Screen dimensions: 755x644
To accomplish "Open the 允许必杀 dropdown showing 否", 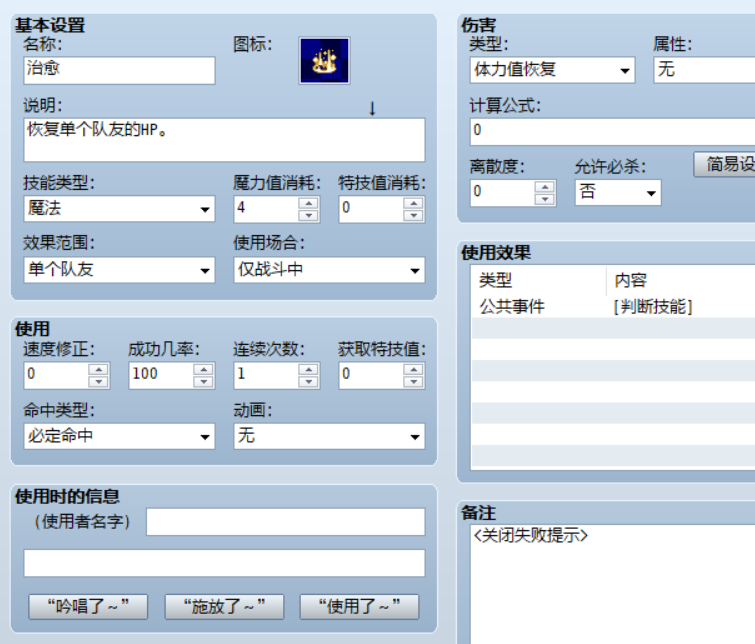I will point(618,193).
